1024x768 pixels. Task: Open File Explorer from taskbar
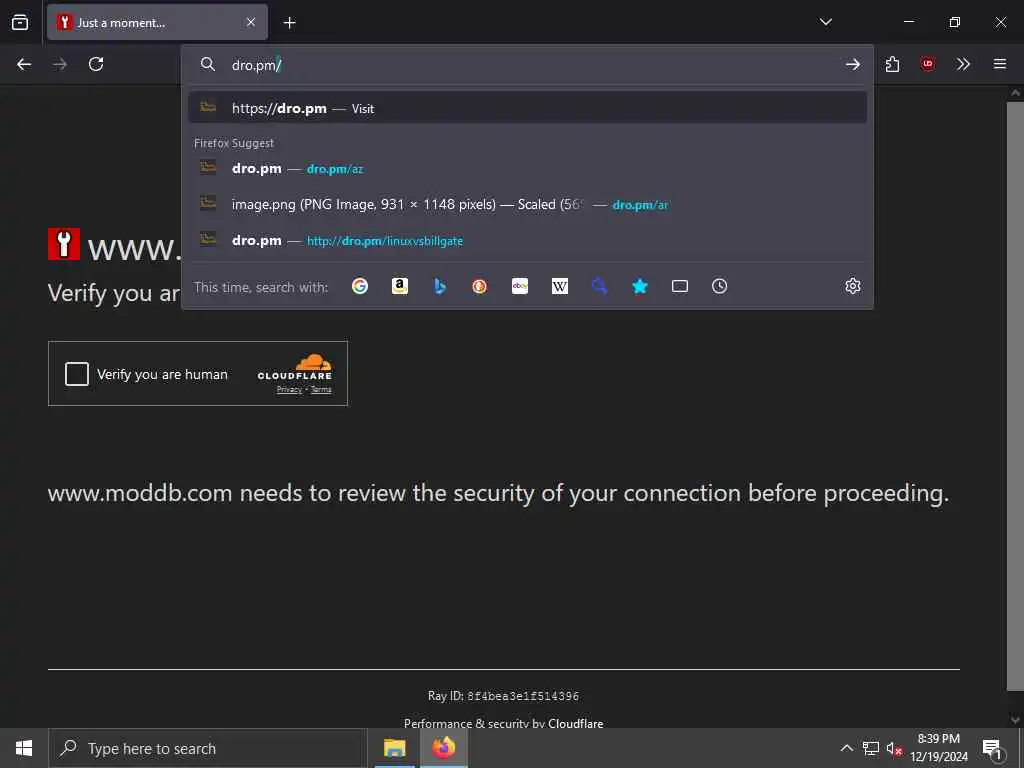coord(394,748)
